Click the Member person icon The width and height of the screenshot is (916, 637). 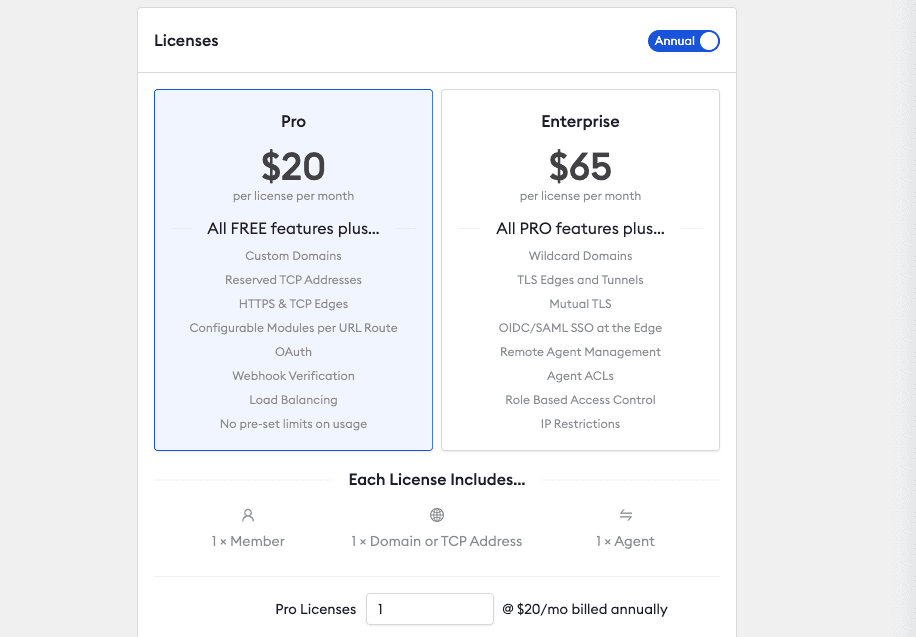(248, 515)
